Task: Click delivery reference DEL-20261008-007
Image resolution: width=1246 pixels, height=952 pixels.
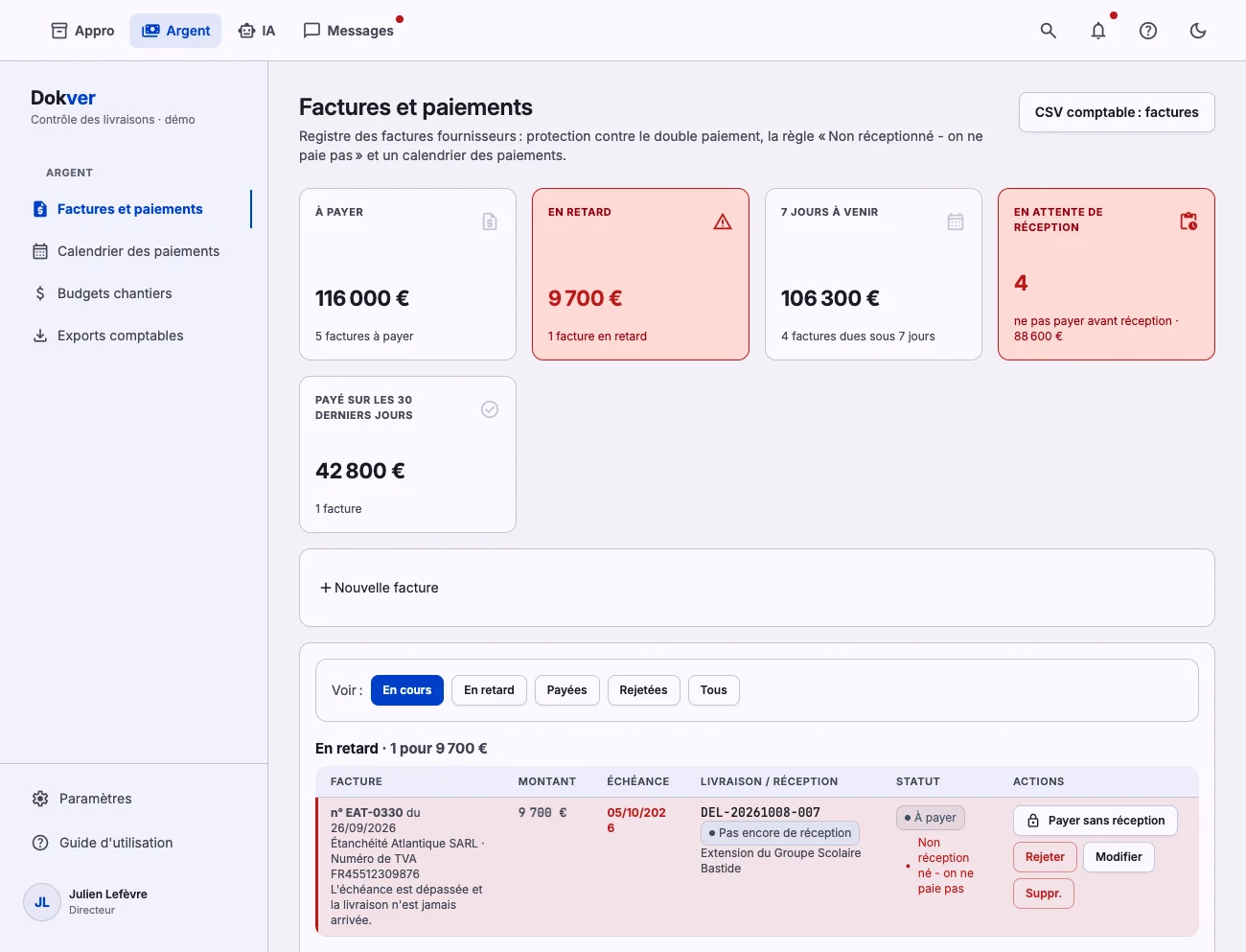Action: tap(760, 812)
